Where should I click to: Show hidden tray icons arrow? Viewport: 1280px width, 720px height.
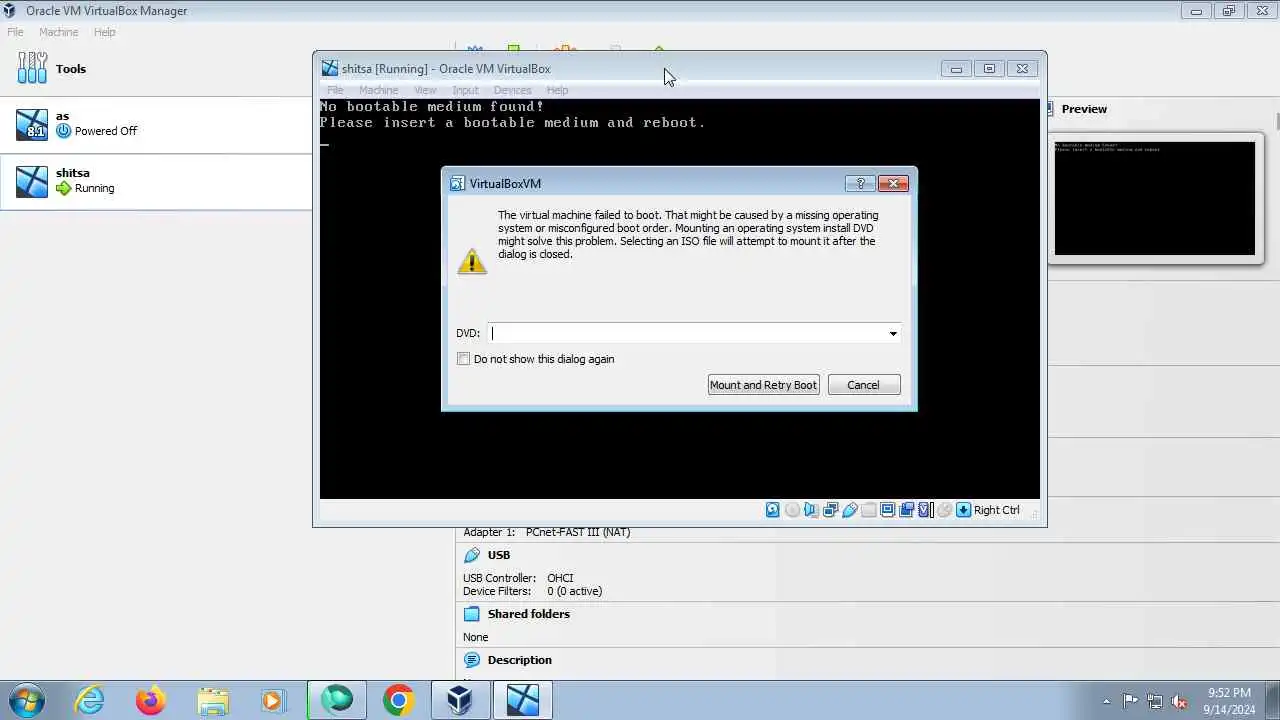pos(1106,701)
